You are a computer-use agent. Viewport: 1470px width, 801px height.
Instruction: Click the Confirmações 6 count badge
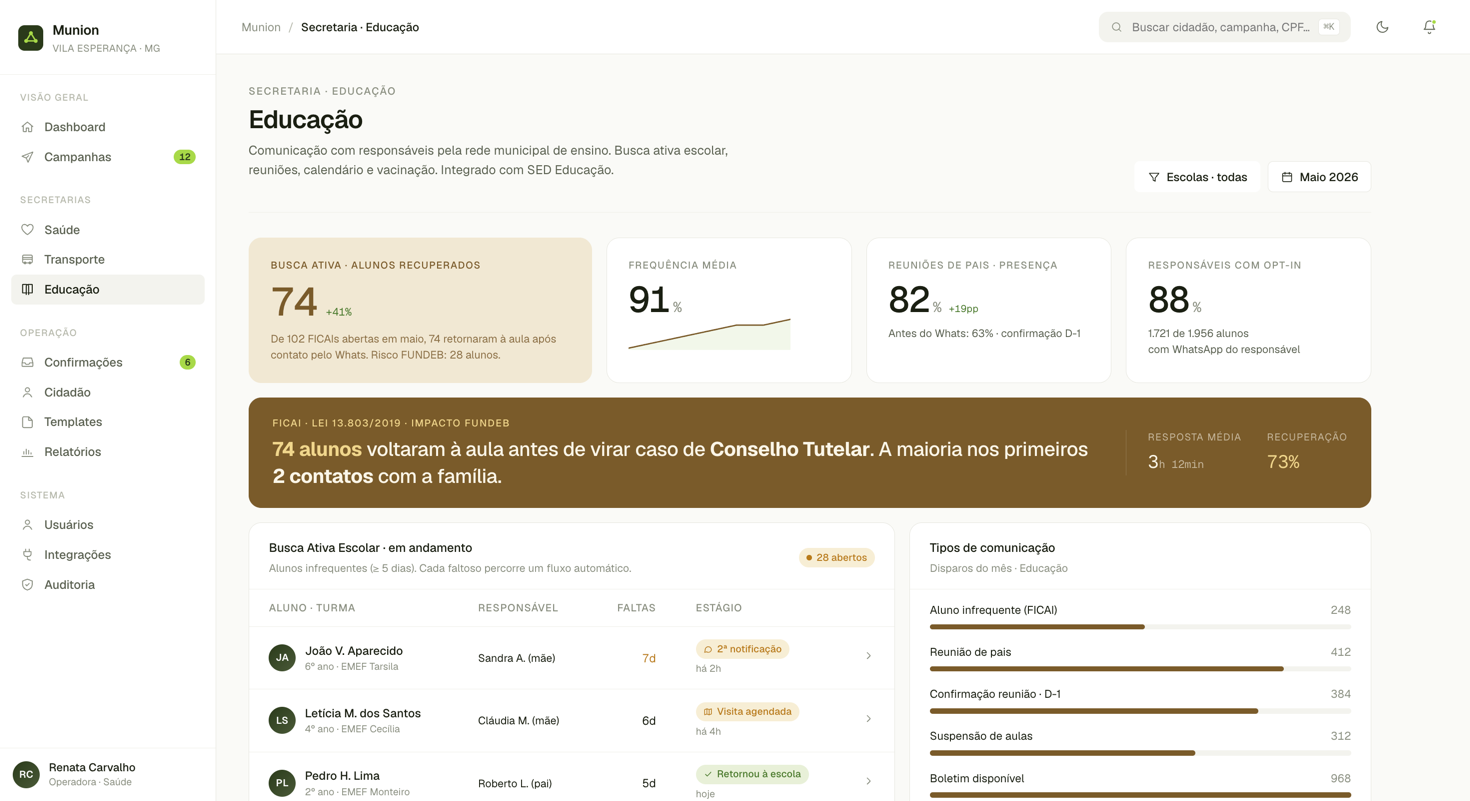point(187,362)
